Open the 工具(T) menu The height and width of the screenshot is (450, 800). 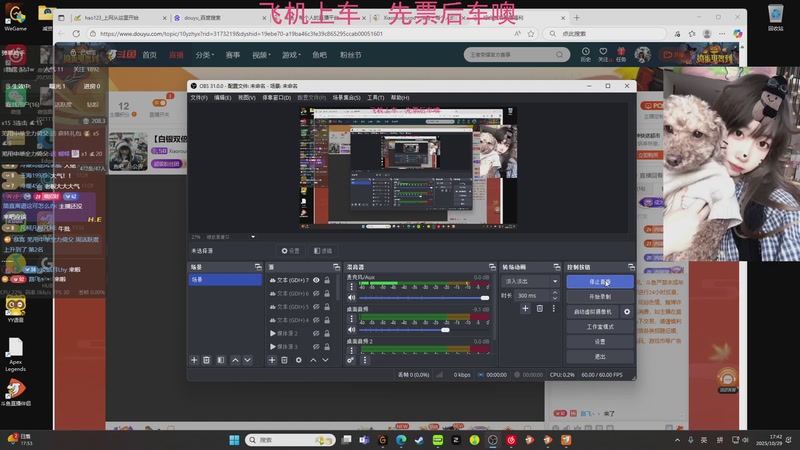(x=376, y=97)
